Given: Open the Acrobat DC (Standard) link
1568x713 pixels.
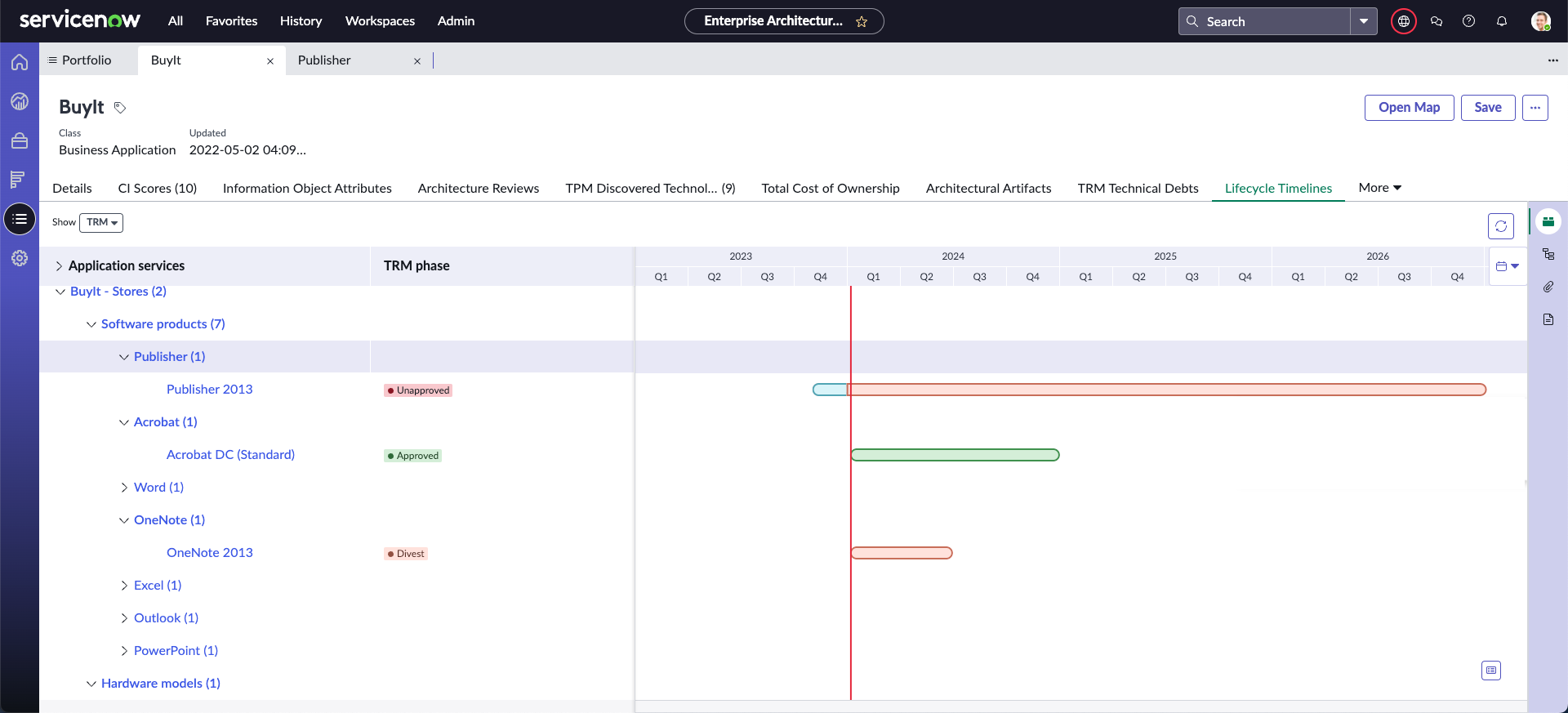Looking at the screenshot, I should click(230, 455).
